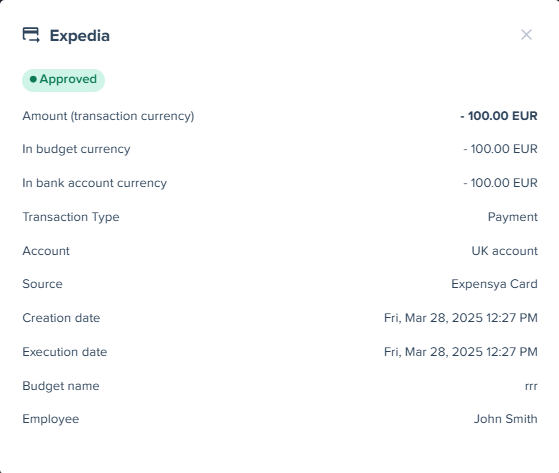Click the Execution date timestamp value

(x=461, y=352)
